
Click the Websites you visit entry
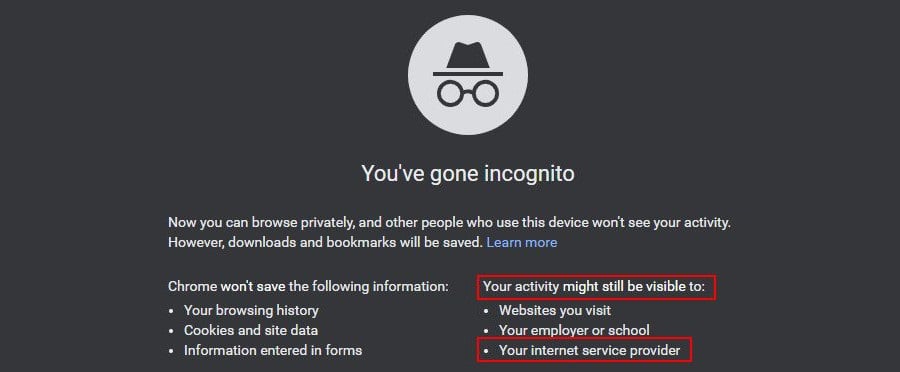pyautogui.click(x=554, y=311)
